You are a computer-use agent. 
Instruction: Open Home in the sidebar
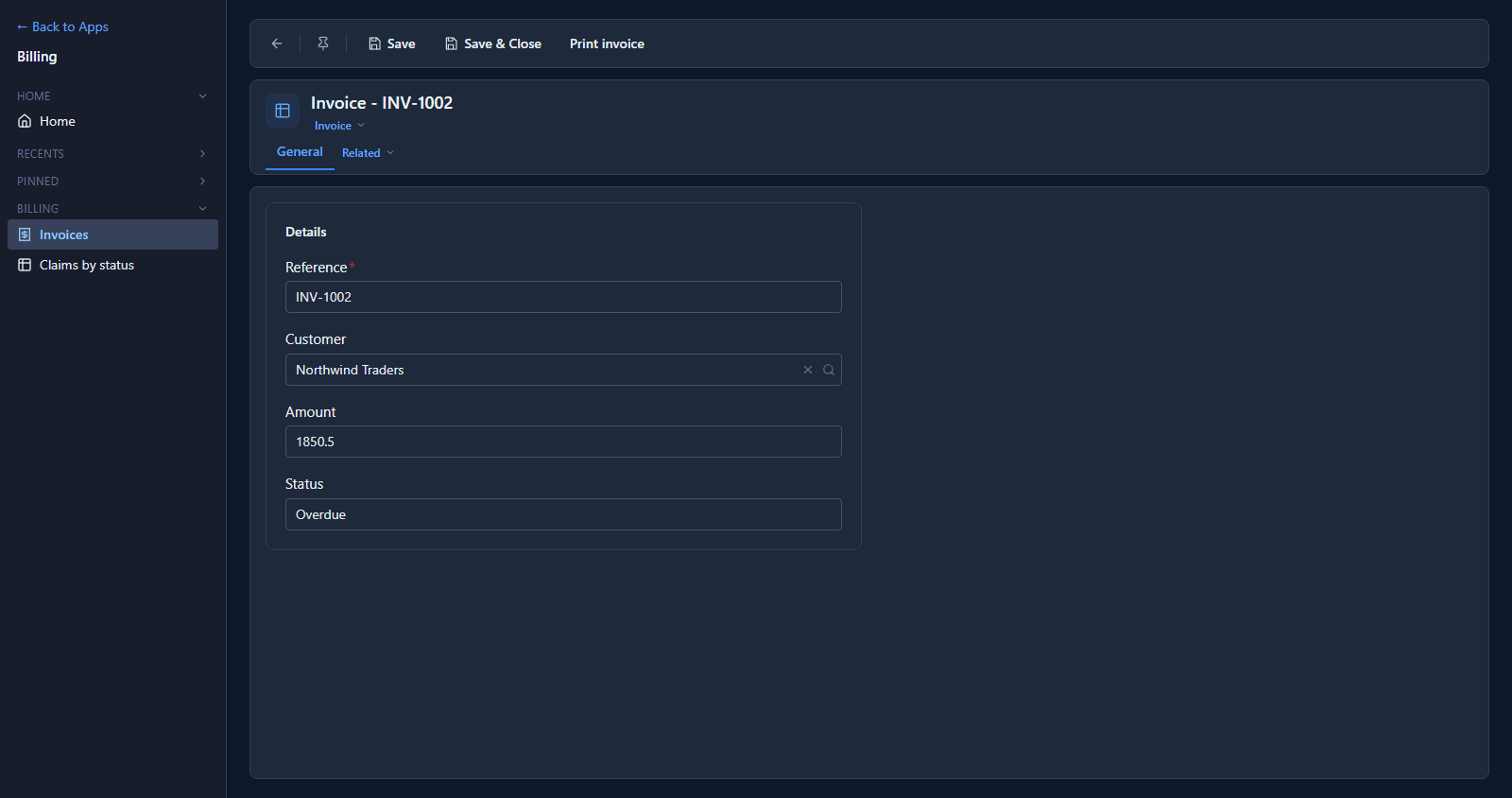[112, 121]
